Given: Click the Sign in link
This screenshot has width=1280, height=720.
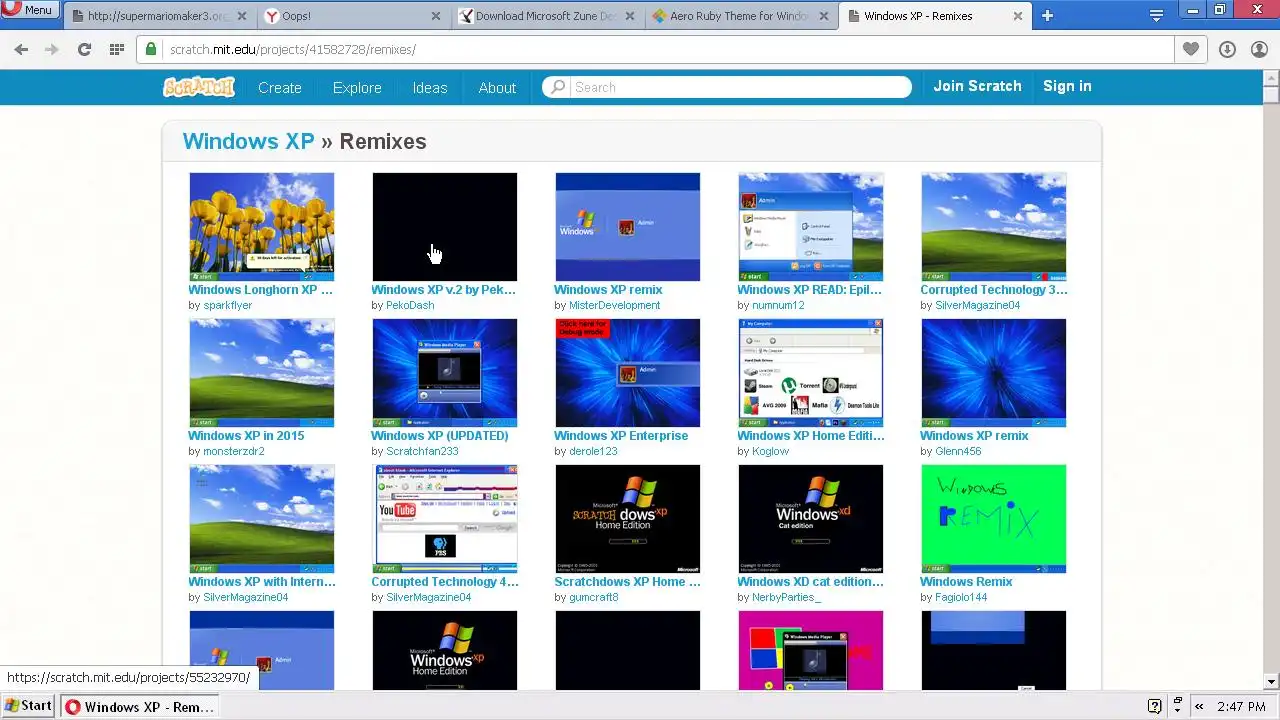Looking at the screenshot, I should point(1067,86).
